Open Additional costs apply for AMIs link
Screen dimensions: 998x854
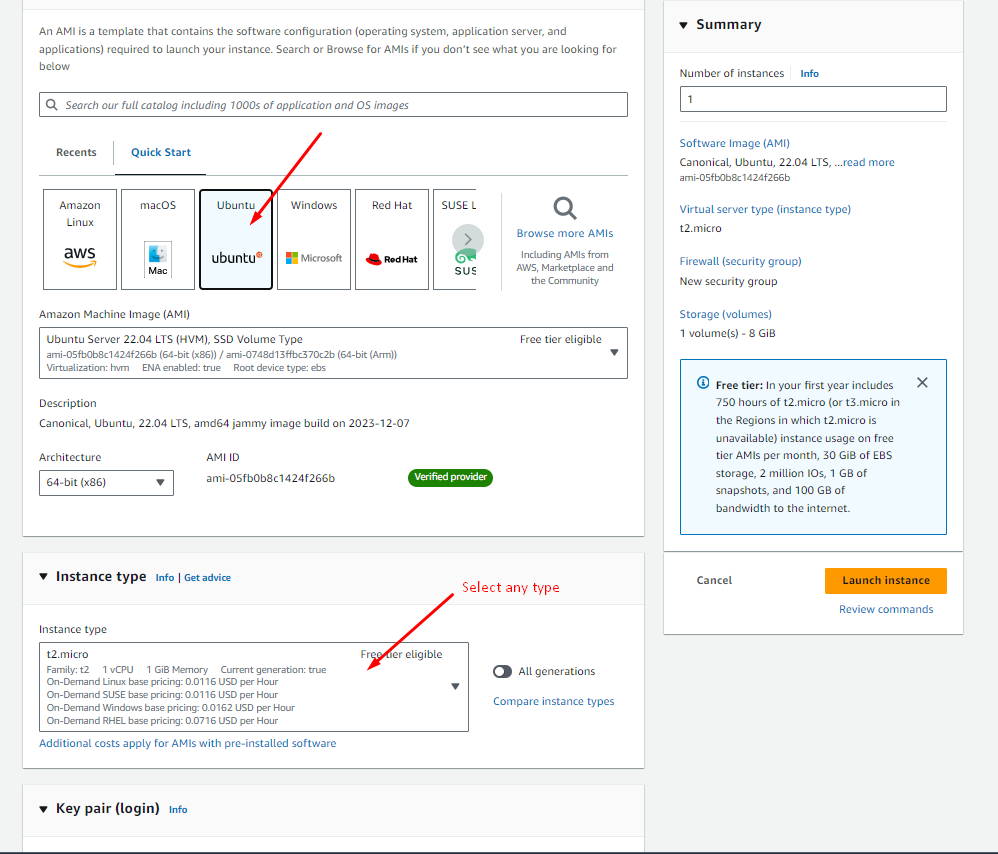tap(188, 743)
